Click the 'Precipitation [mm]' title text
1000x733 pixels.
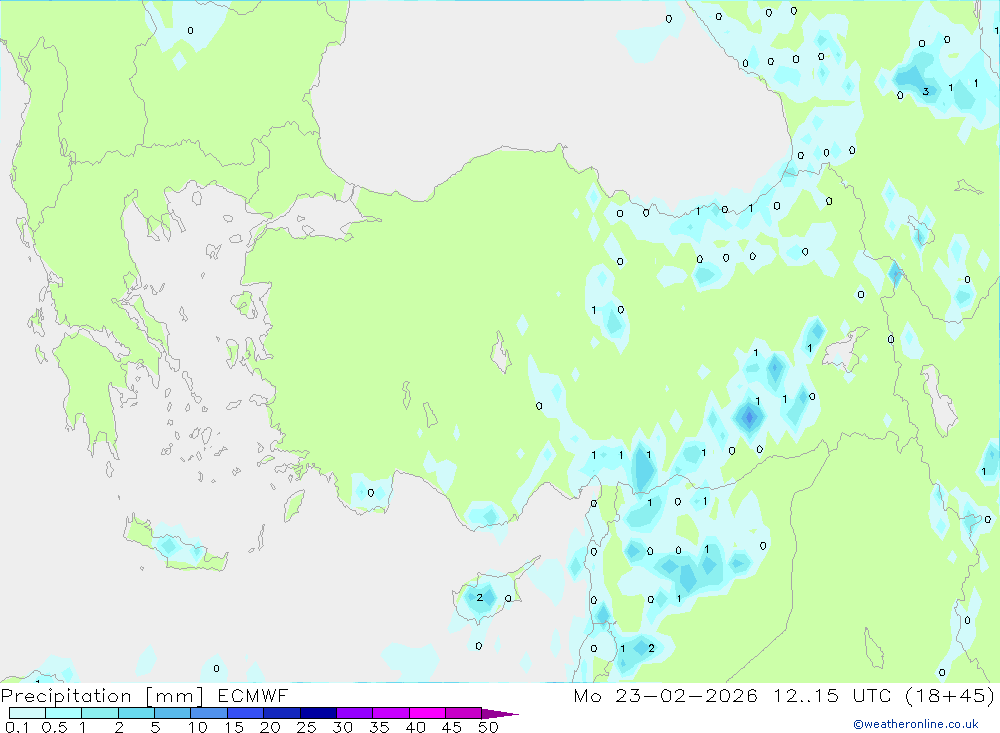point(102,696)
